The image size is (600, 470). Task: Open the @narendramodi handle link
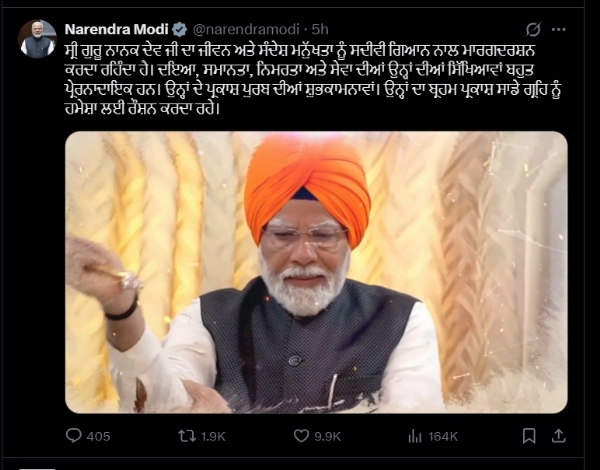point(246,29)
